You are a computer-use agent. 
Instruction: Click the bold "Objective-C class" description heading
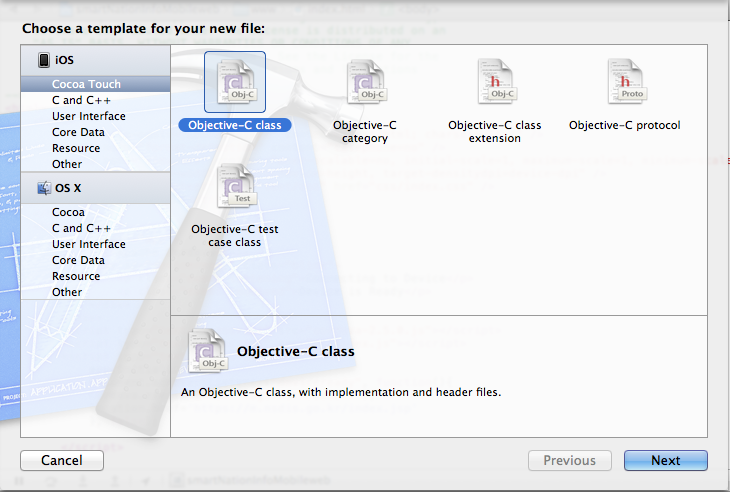coord(296,351)
